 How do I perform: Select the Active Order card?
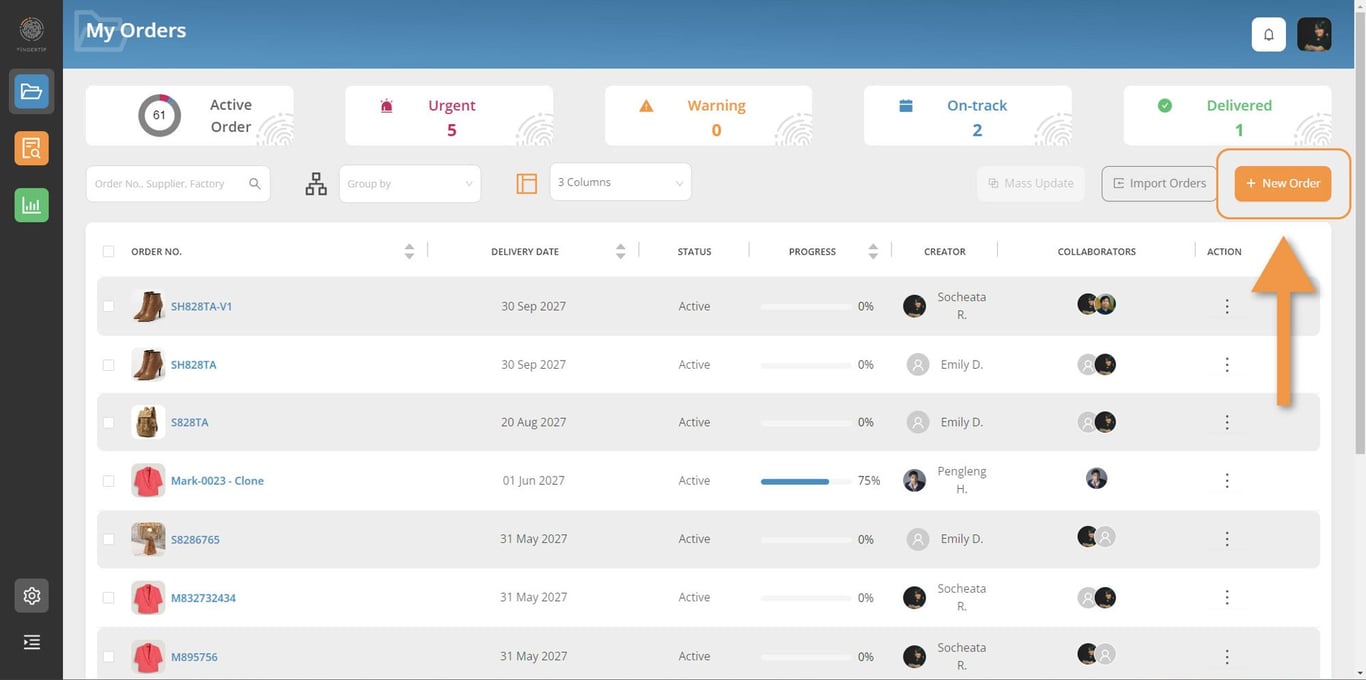click(190, 116)
